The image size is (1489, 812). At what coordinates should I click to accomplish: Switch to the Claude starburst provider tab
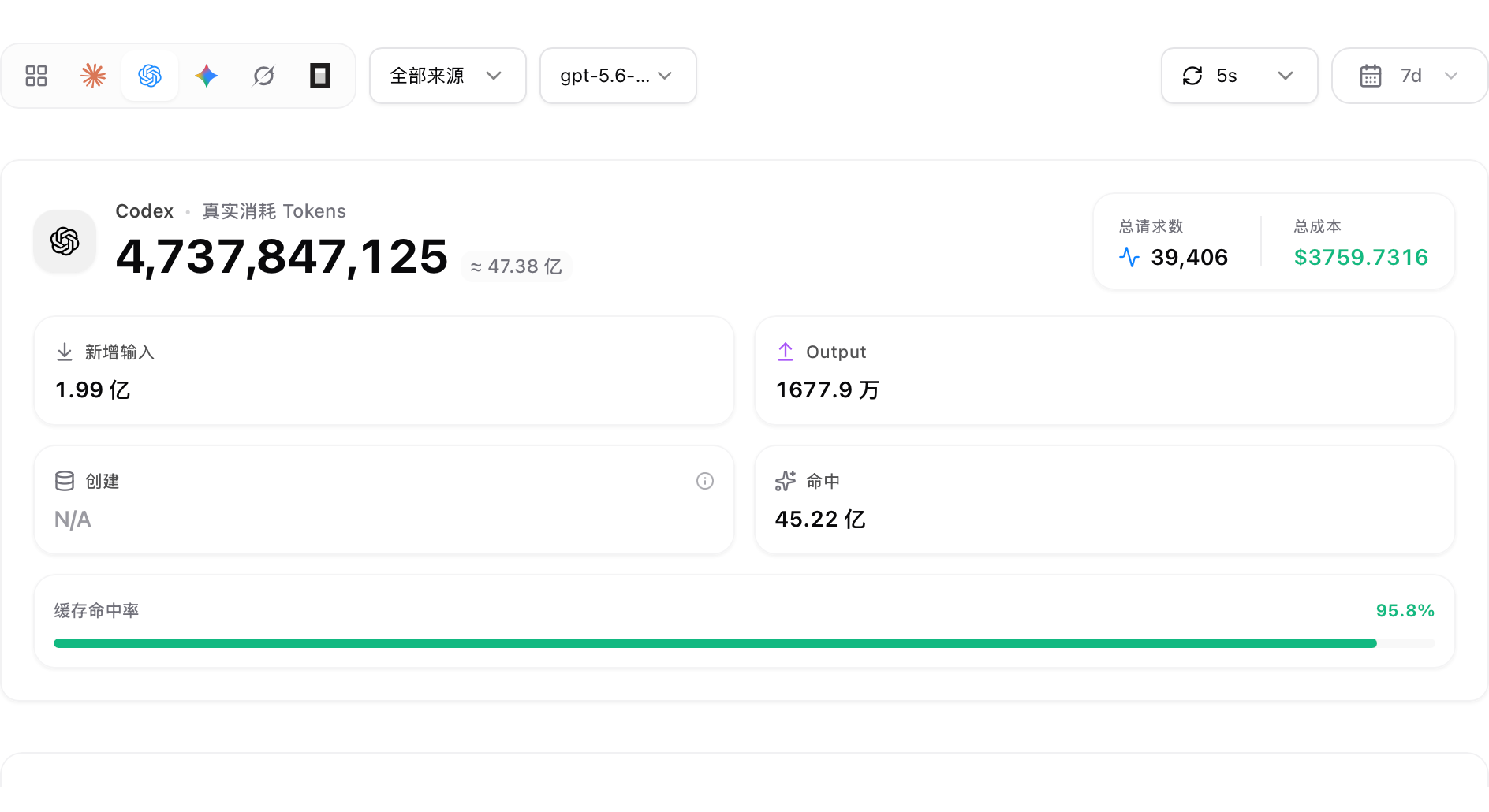93,76
